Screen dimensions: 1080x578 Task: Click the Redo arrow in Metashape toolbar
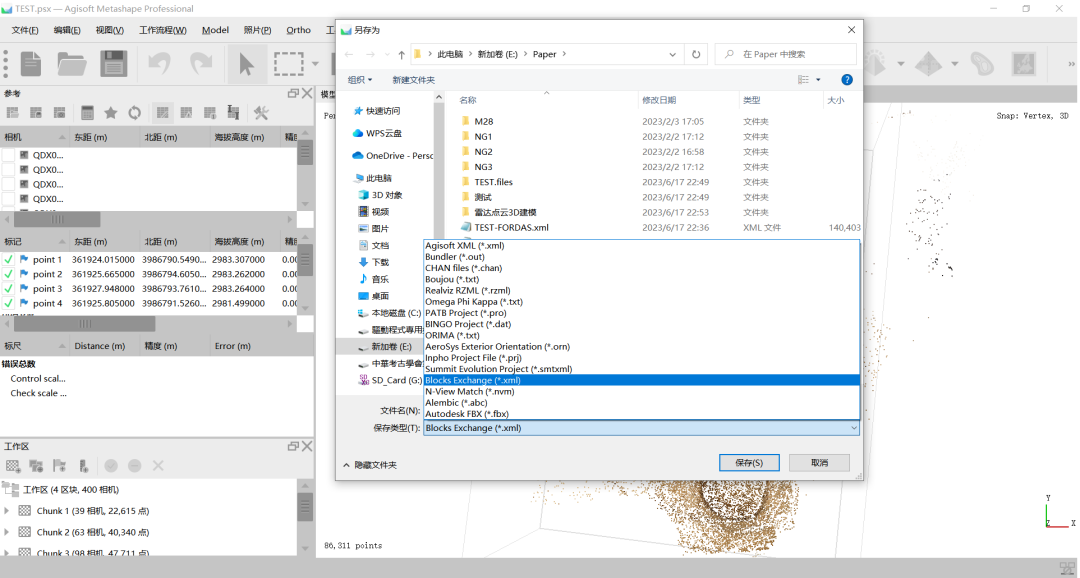(x=201, y=63)
